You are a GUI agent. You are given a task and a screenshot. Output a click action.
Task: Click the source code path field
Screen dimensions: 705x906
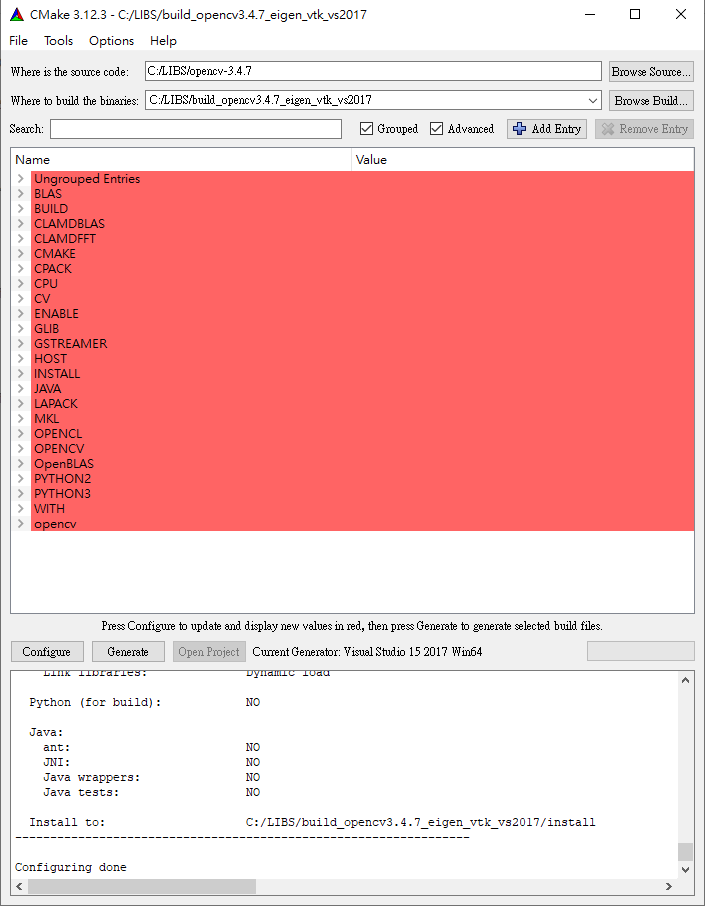tap(373, 71)
